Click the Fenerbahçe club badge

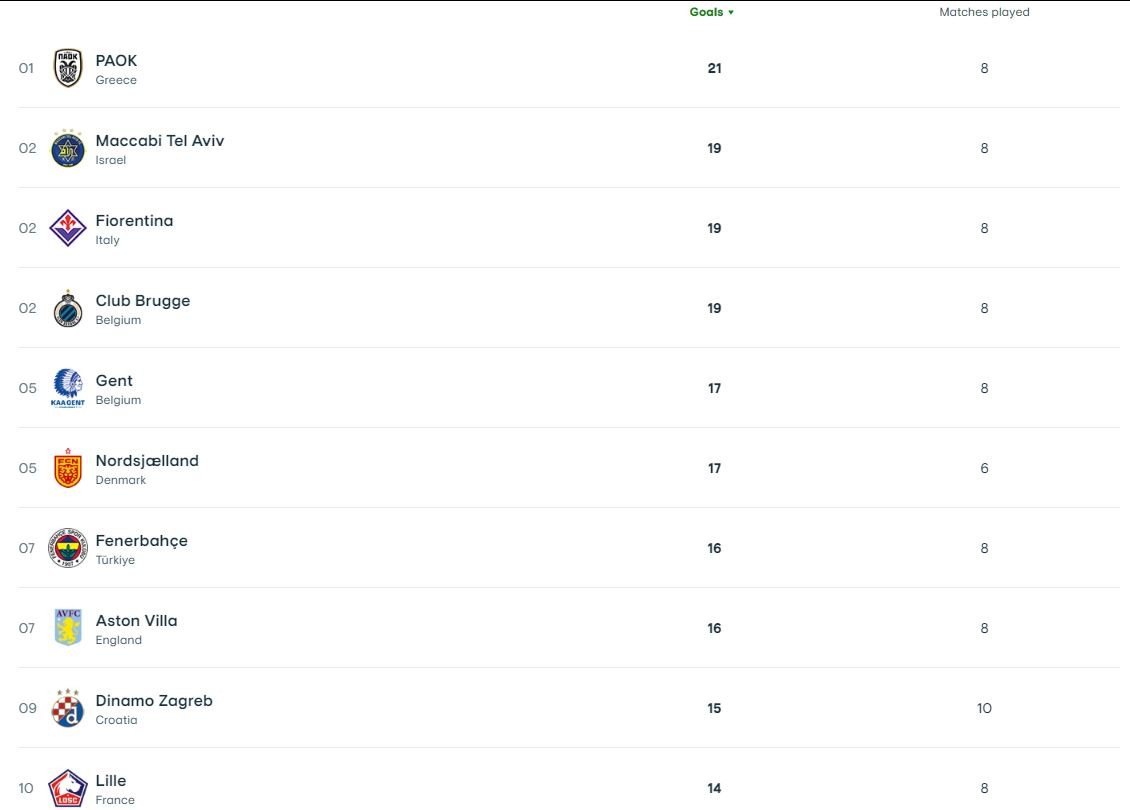[68, 548]
